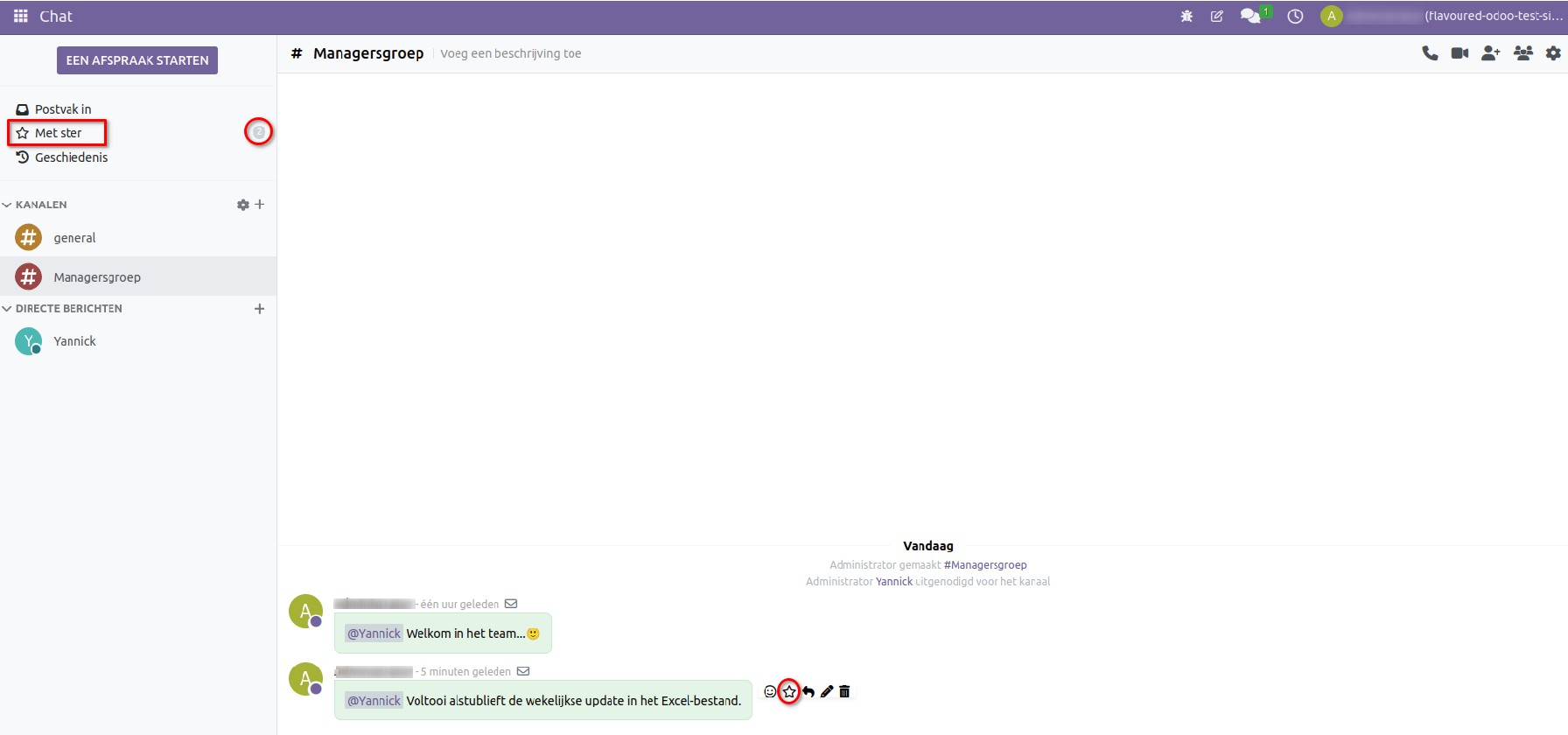Add a reaction with smiley icon

pos(770,691)
